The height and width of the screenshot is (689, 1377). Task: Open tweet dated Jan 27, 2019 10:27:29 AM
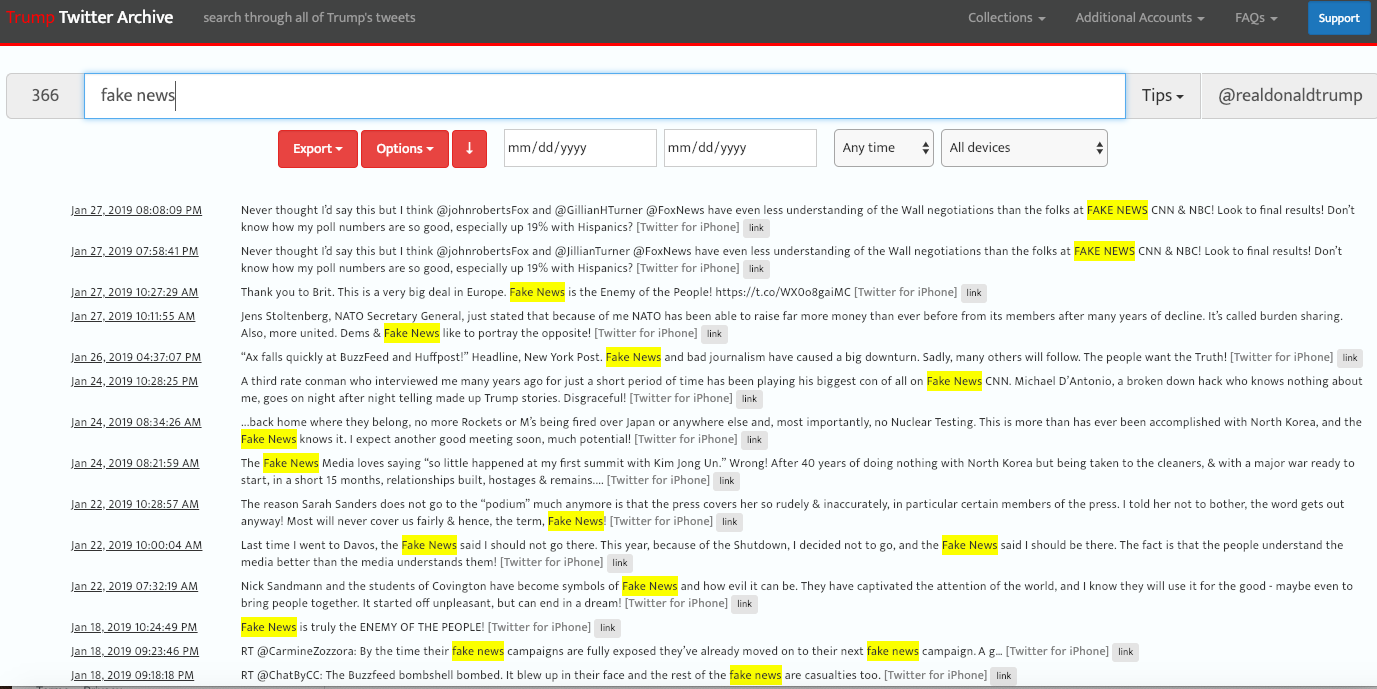click(135, 293)
